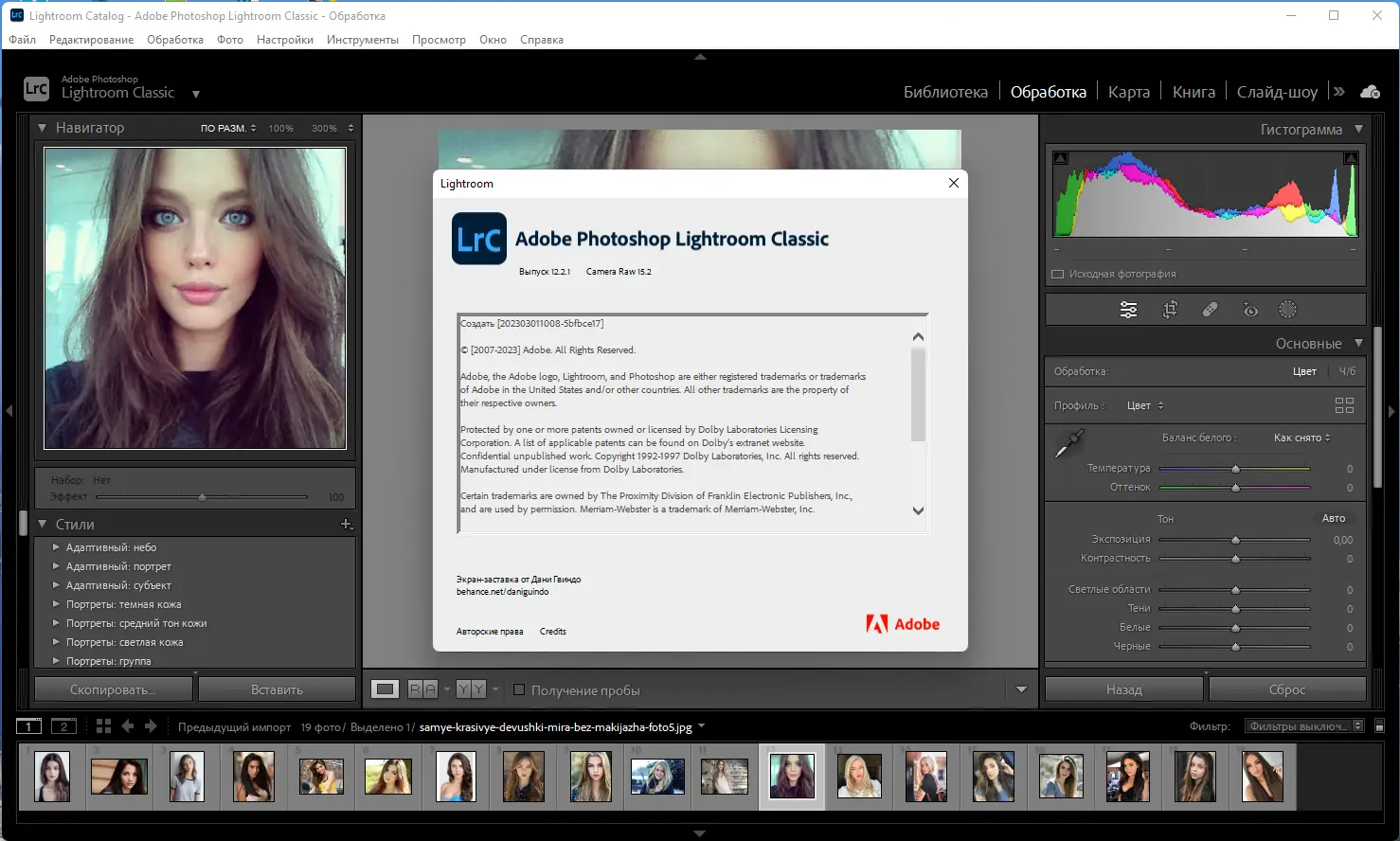Open the Masking tool
The image size is (1400, 841).
(1287, 310)
